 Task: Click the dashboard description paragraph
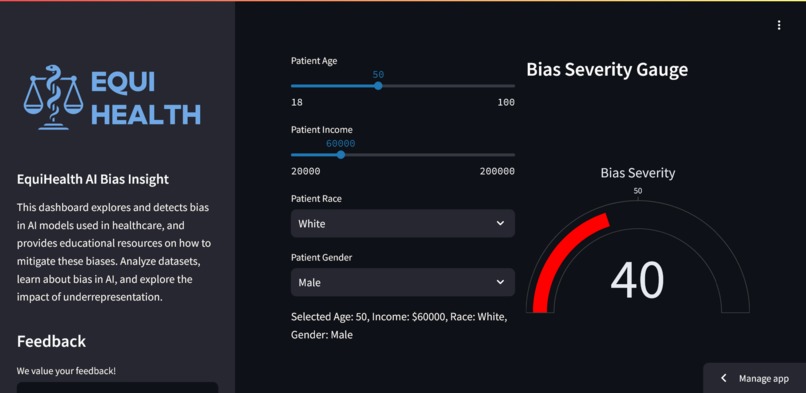(114, 252)
